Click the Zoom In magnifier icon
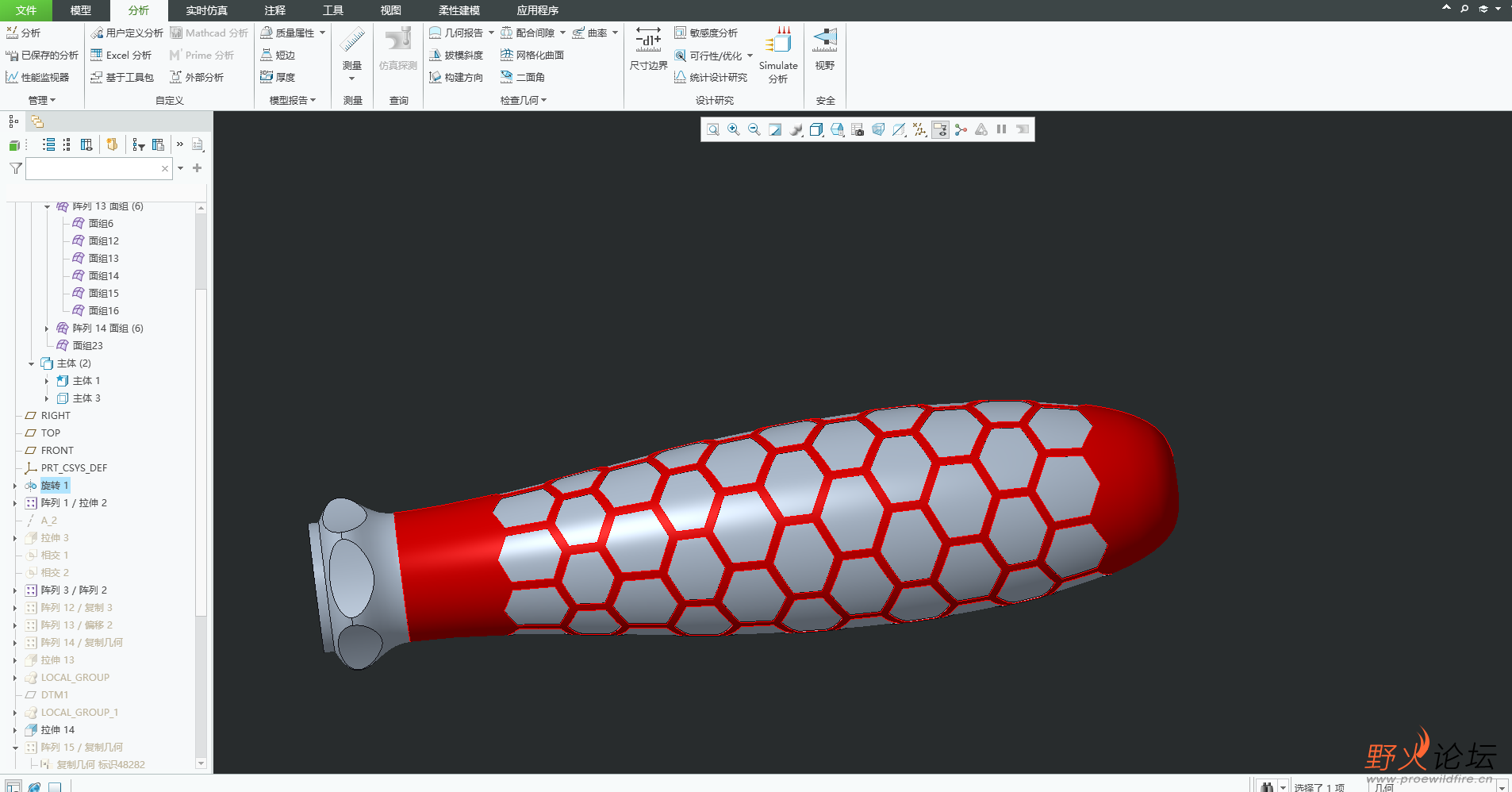The height and width of the screenshot is (792, 1512). coord(734,129)
